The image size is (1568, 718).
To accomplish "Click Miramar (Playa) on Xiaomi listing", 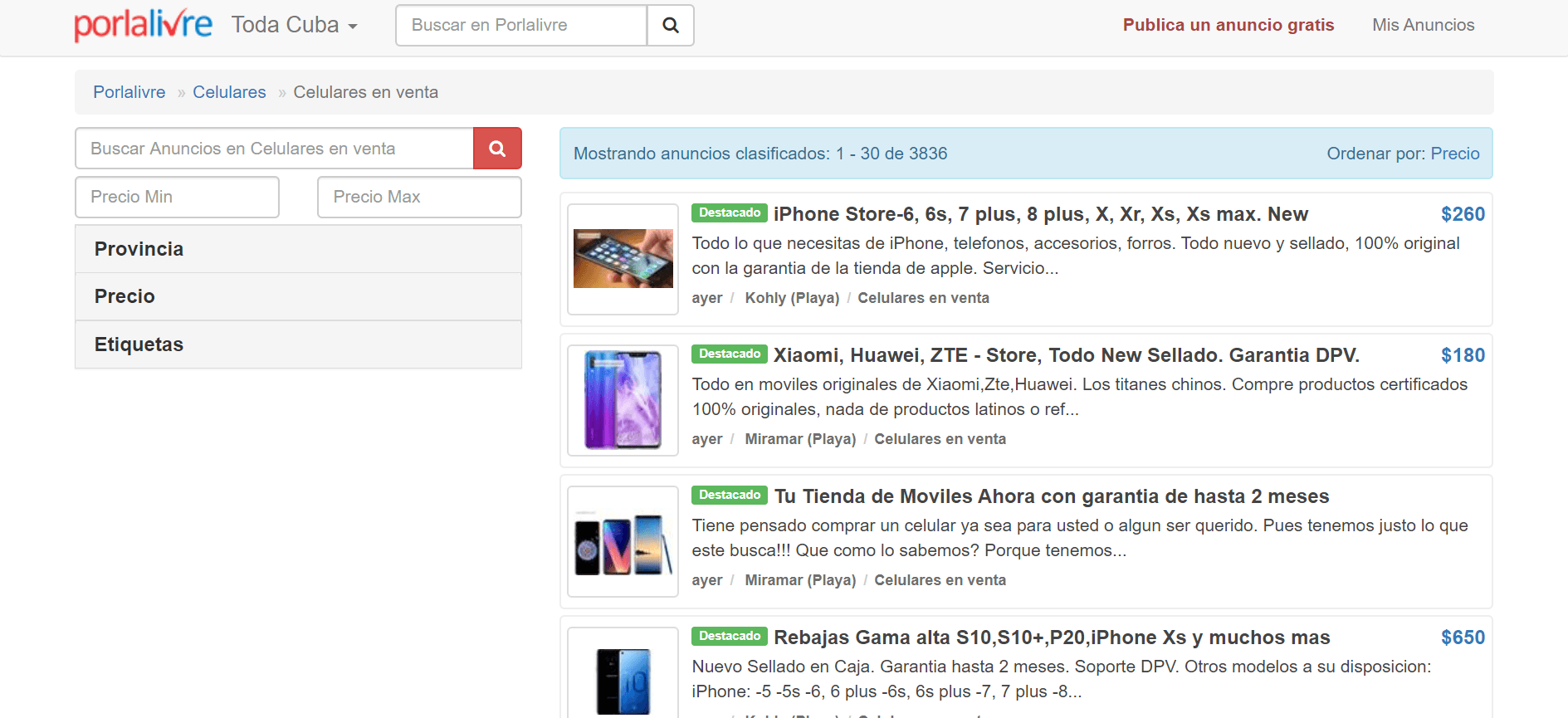I will pyautogui.click(x=800, y=439).
